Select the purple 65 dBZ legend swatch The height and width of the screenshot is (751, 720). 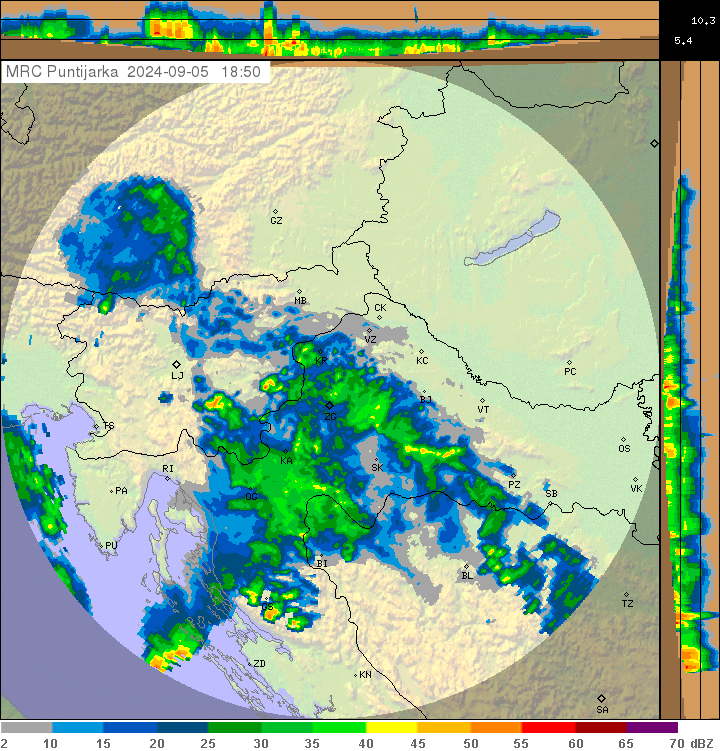point(651,728)
